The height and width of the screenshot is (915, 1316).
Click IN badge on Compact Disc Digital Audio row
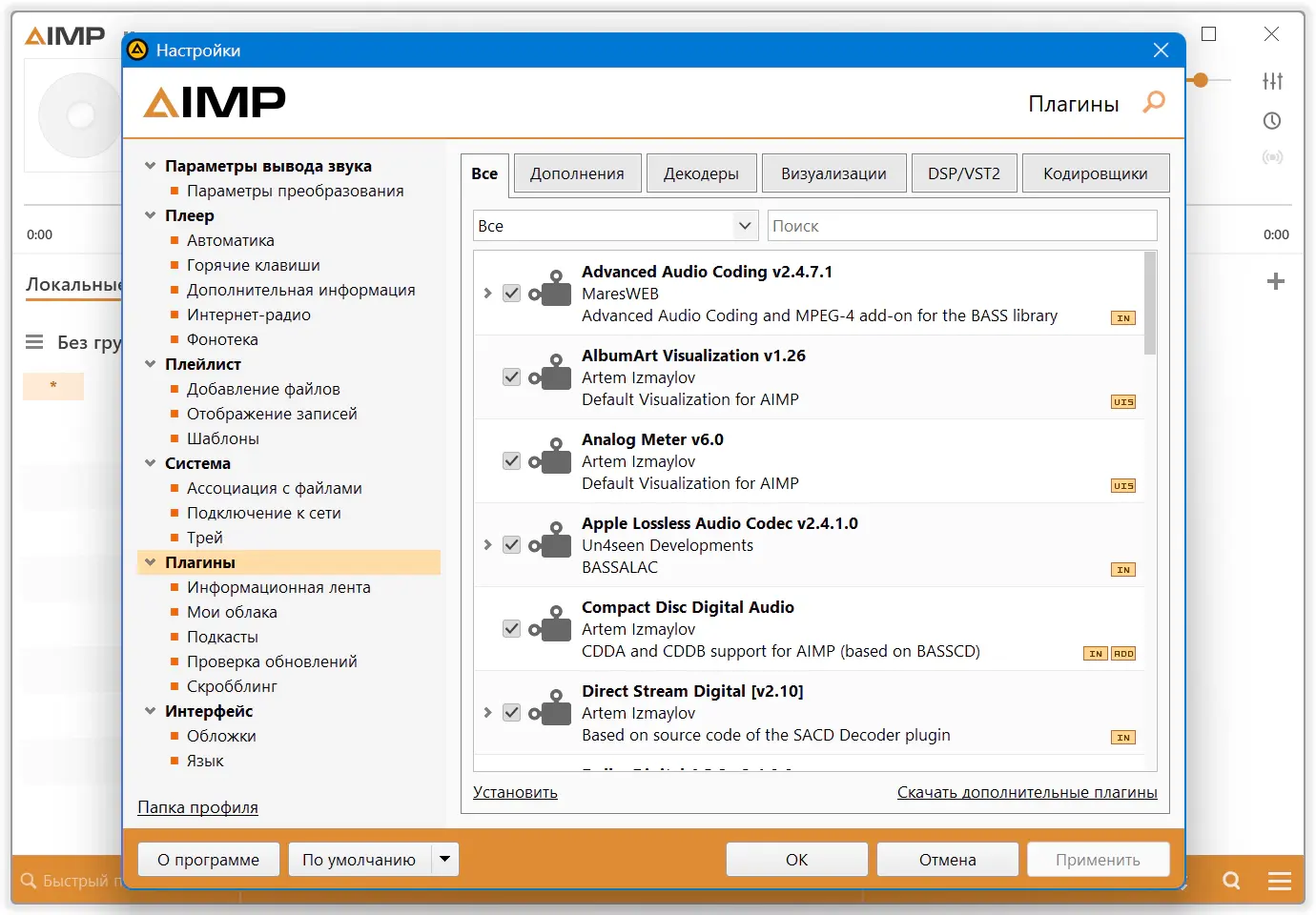(1096, 654)
